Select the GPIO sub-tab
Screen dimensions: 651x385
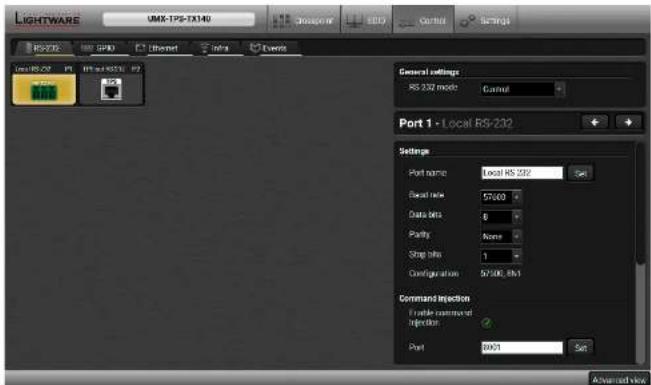(100, 48)
